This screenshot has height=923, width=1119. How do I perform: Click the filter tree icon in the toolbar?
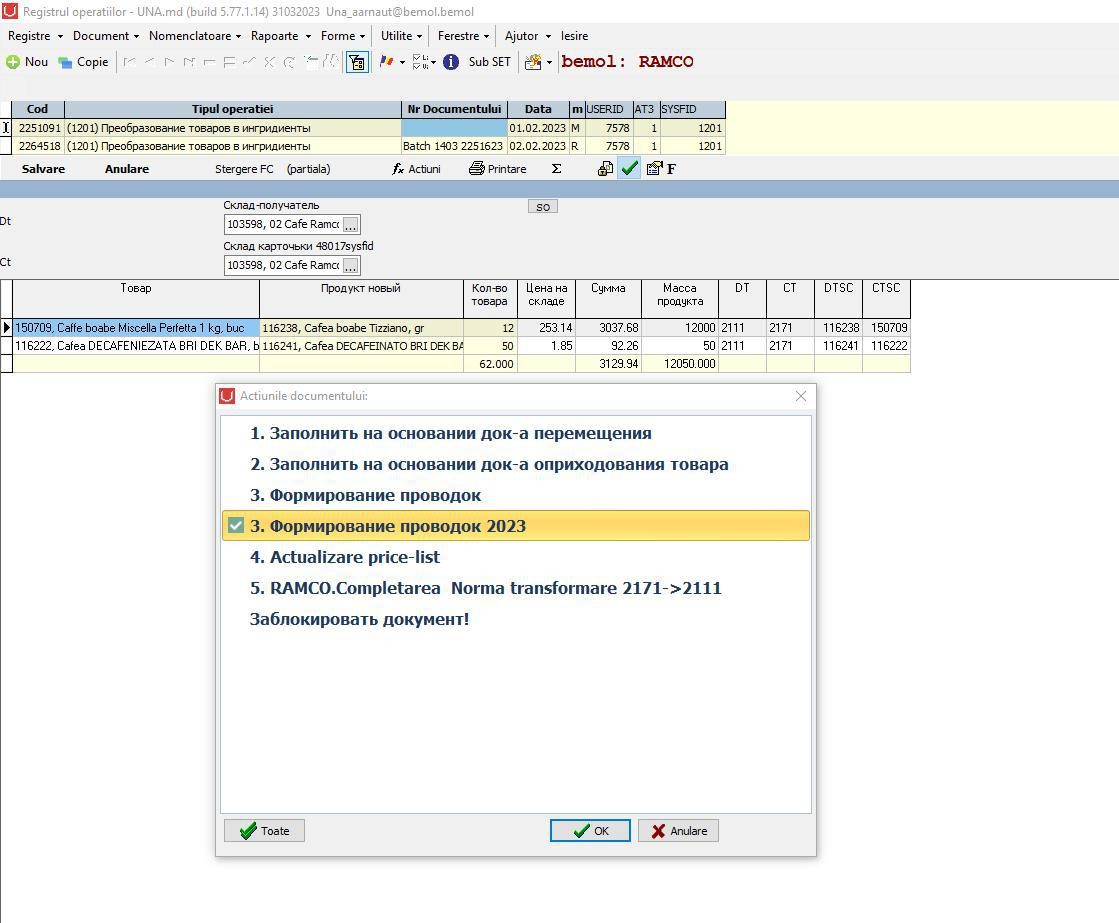pyautogui.click(x=357, y=62)
